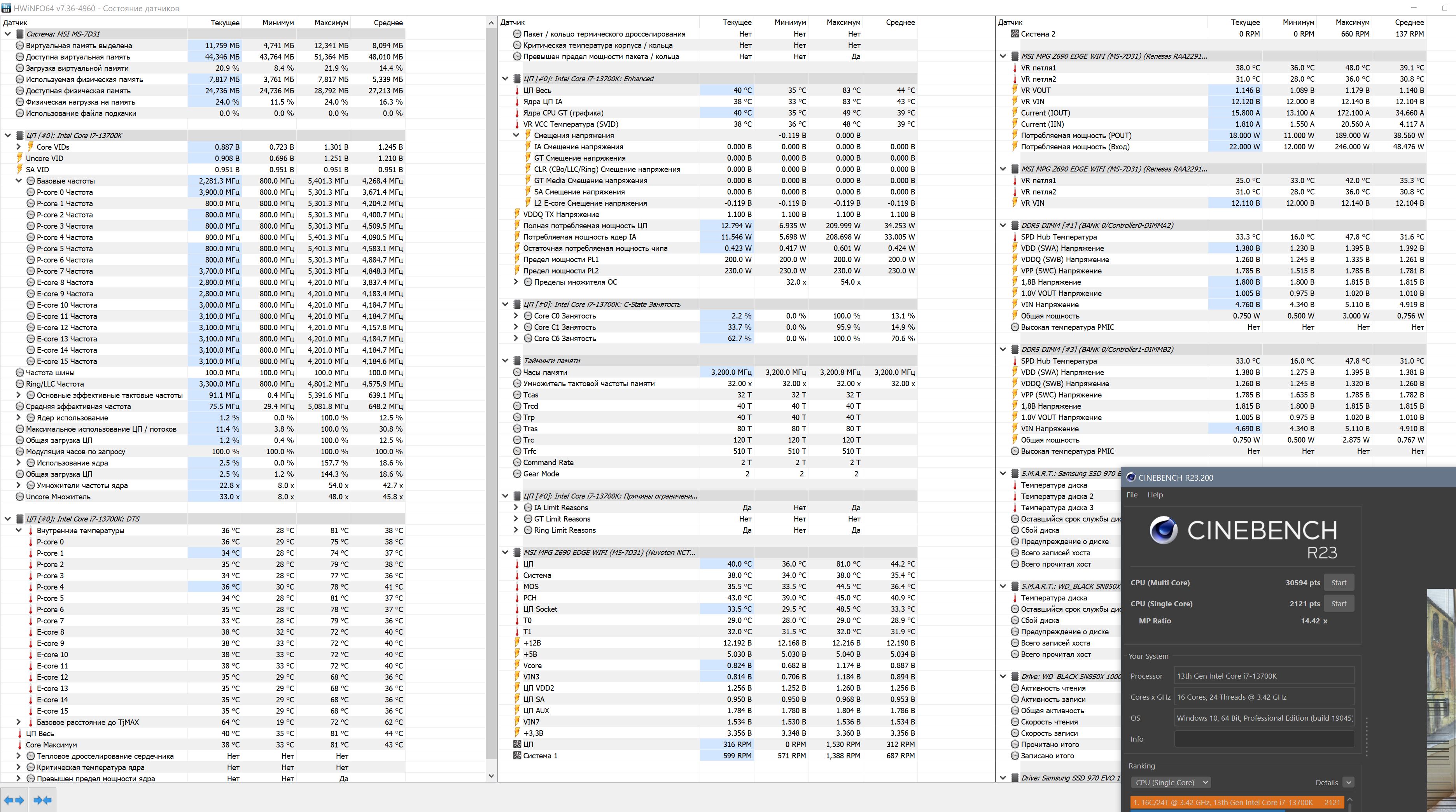The height and width of the screenshot is (812, 1456).
Task: Expand the IA Limit Reasons entry
Action: tap(516, 507)
